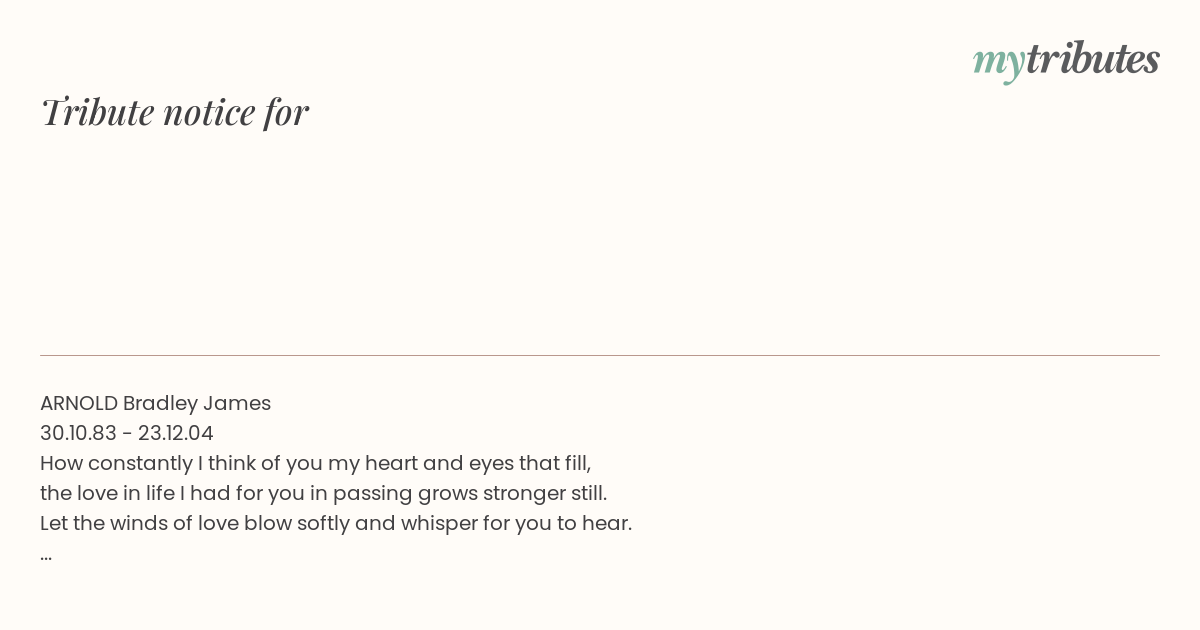
Task: Select the "Tribute notice for" heading
Action: point(174,112)
